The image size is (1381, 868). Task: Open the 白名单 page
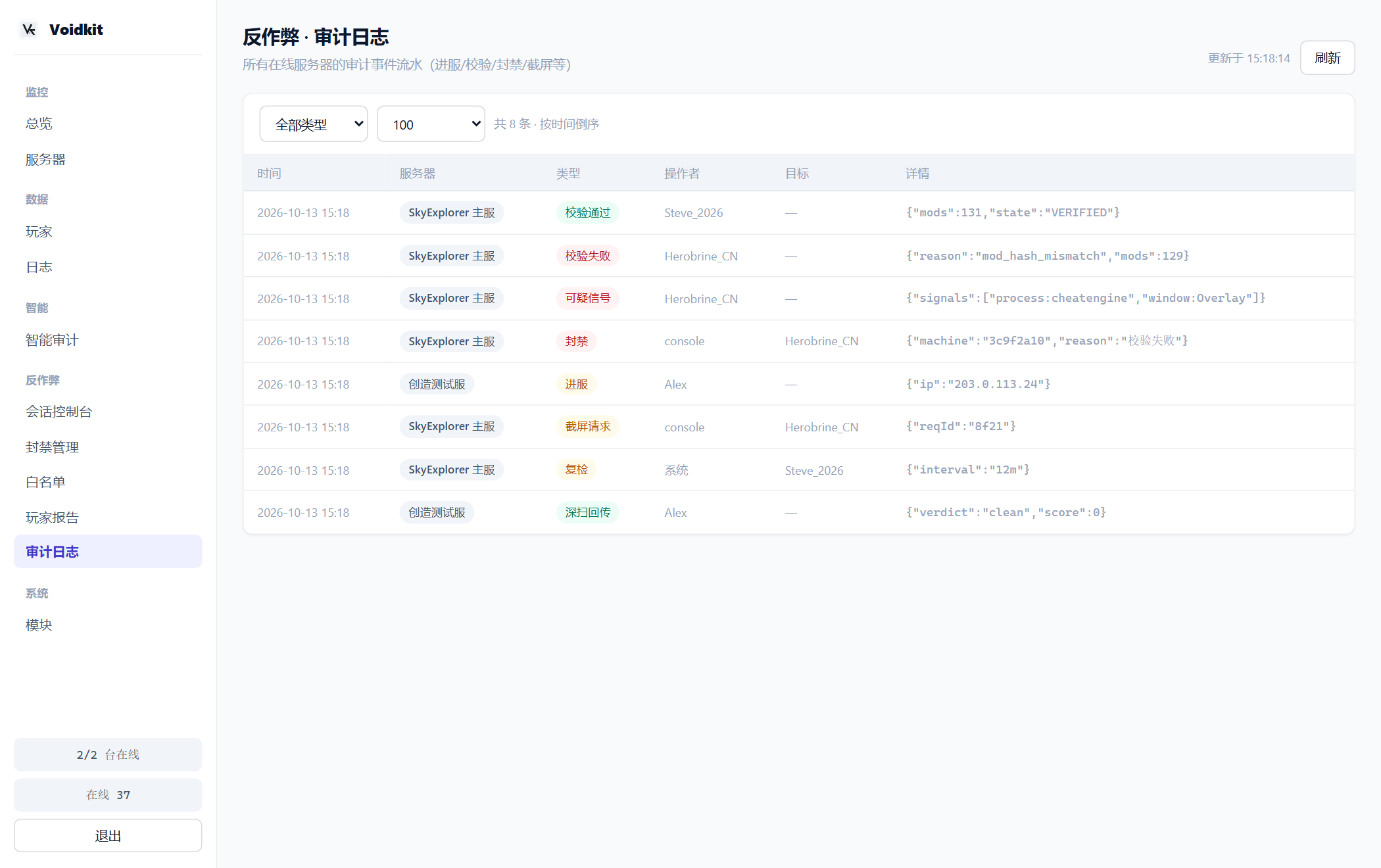(x=108, y=482)
